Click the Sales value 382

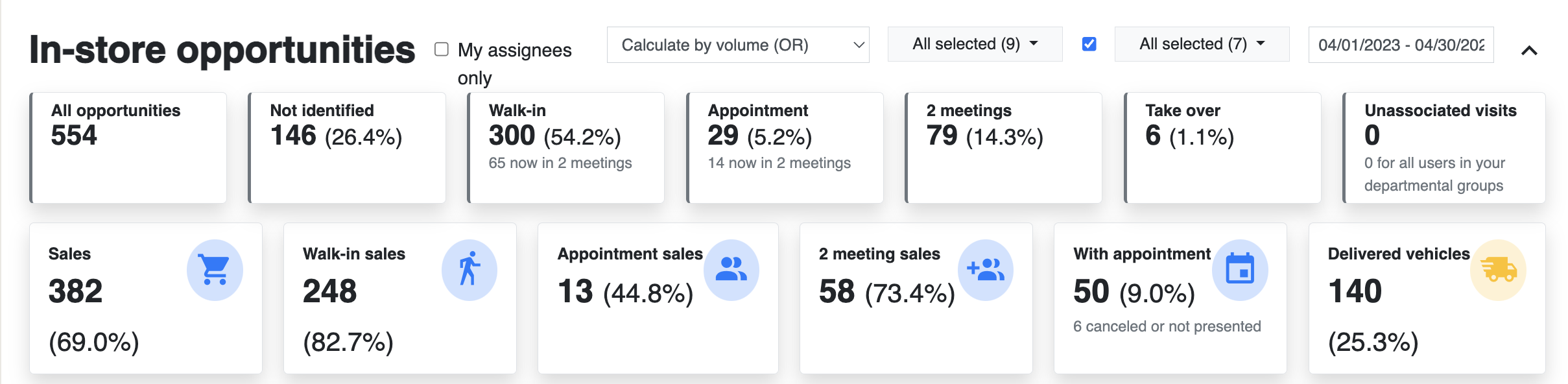coord(75,291)
